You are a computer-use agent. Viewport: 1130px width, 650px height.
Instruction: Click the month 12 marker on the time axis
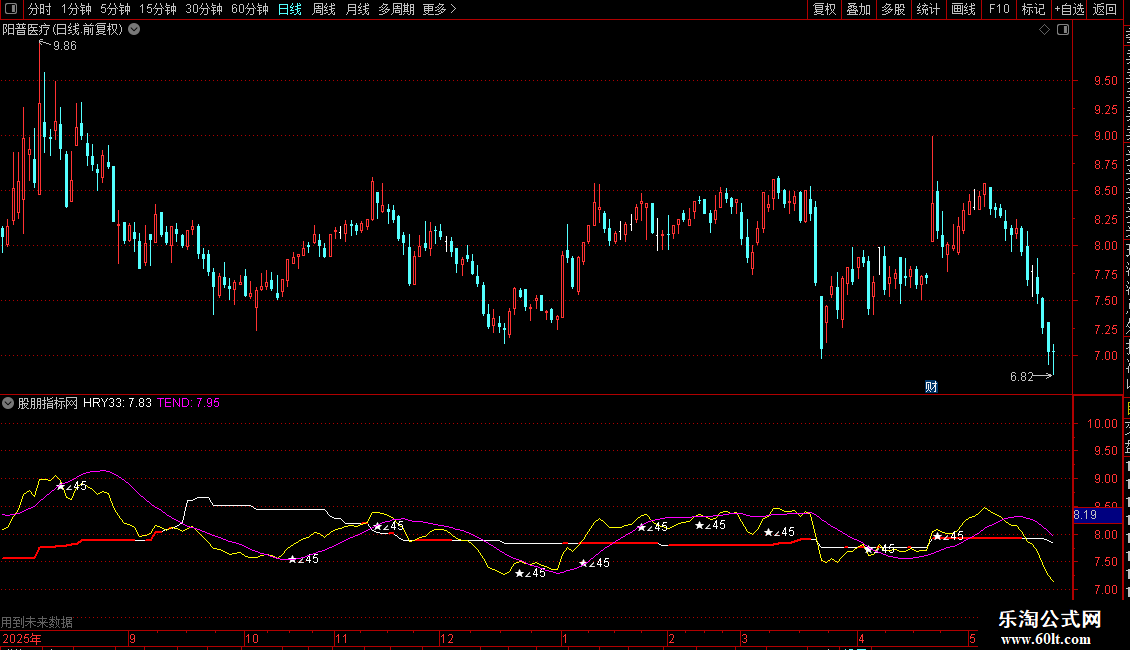coord(447,639)
